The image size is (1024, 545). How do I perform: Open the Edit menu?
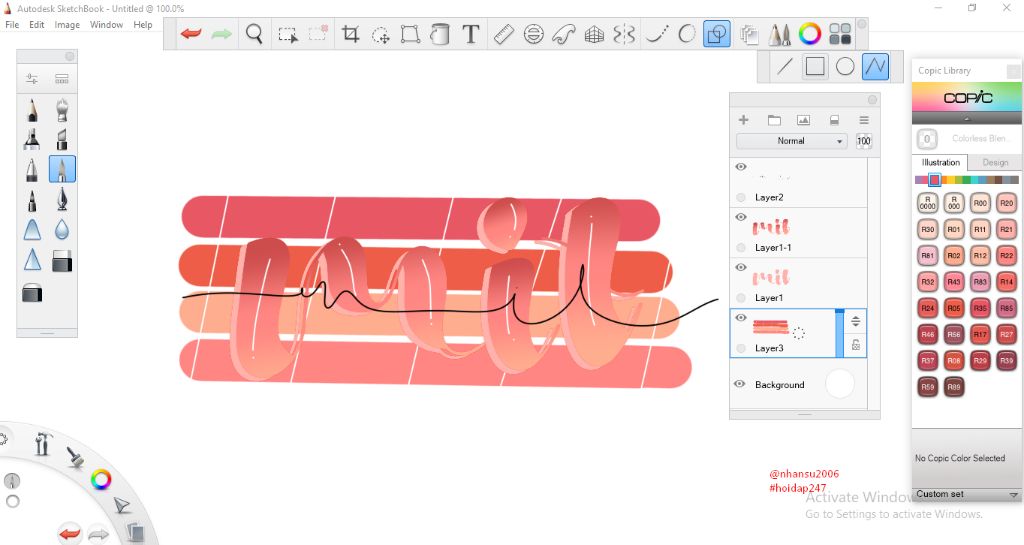[37, 25]
